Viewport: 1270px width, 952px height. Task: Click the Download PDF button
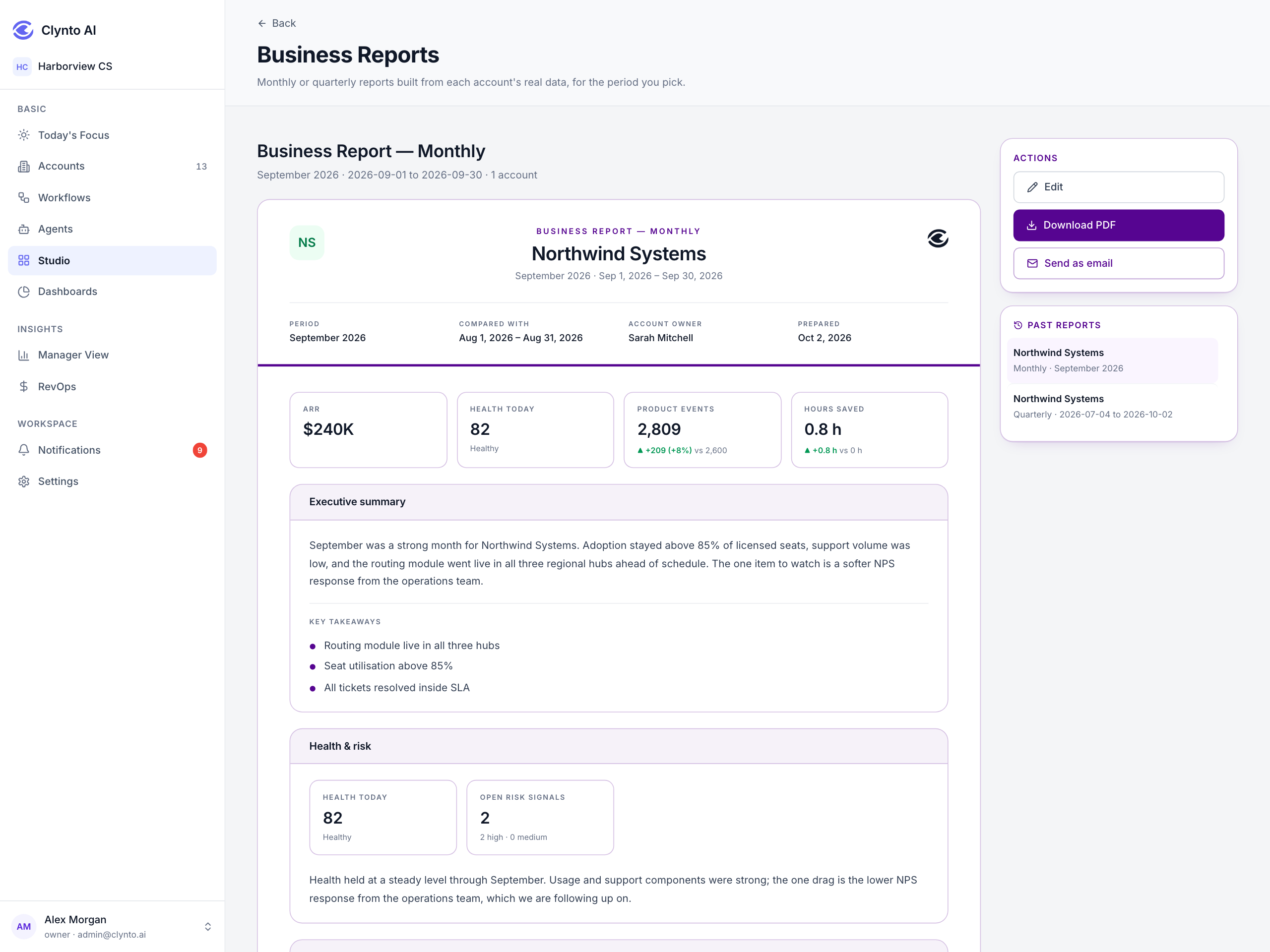[x=1118, y=225]
